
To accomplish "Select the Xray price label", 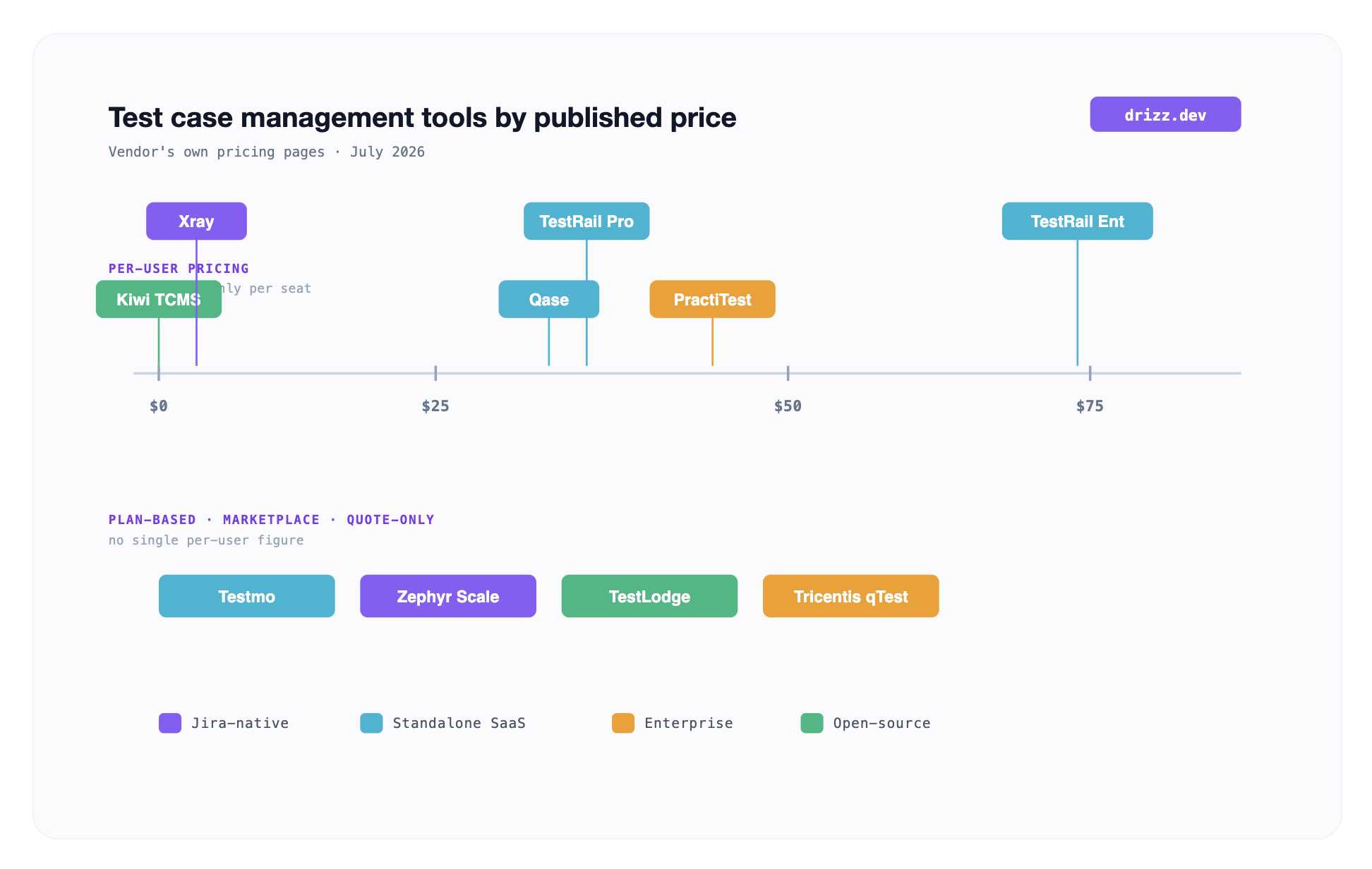I will coord(196,221).
